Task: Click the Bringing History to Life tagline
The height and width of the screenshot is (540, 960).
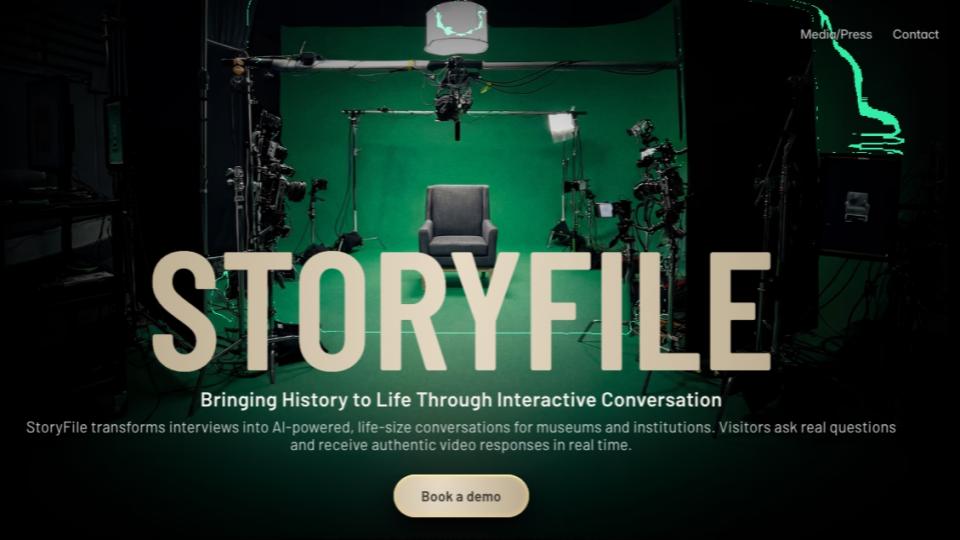Action: (461, 400)
